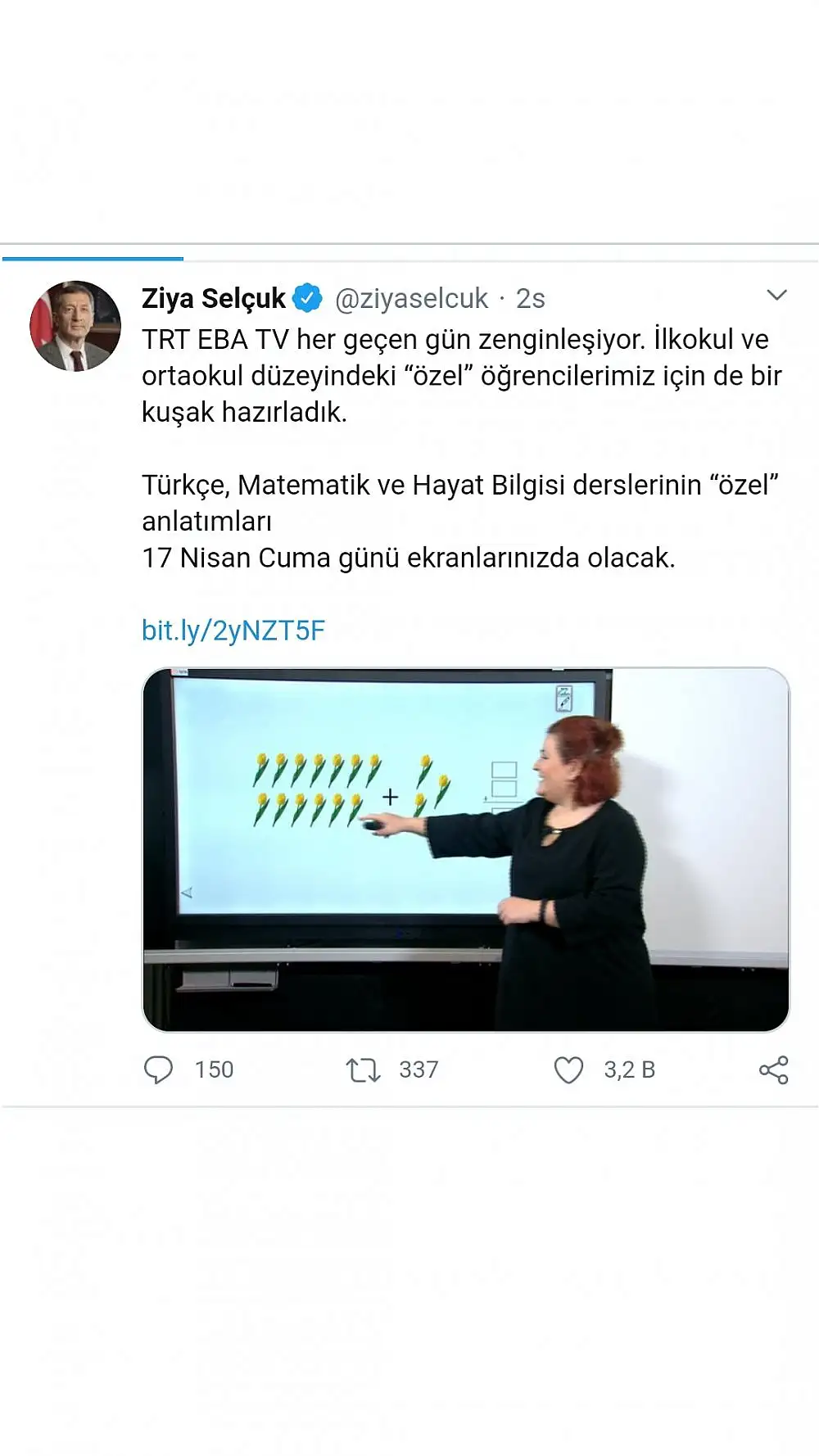The image size is (819, 1456).
Task: View the 150 replies count
Action: coord(214,1070)
